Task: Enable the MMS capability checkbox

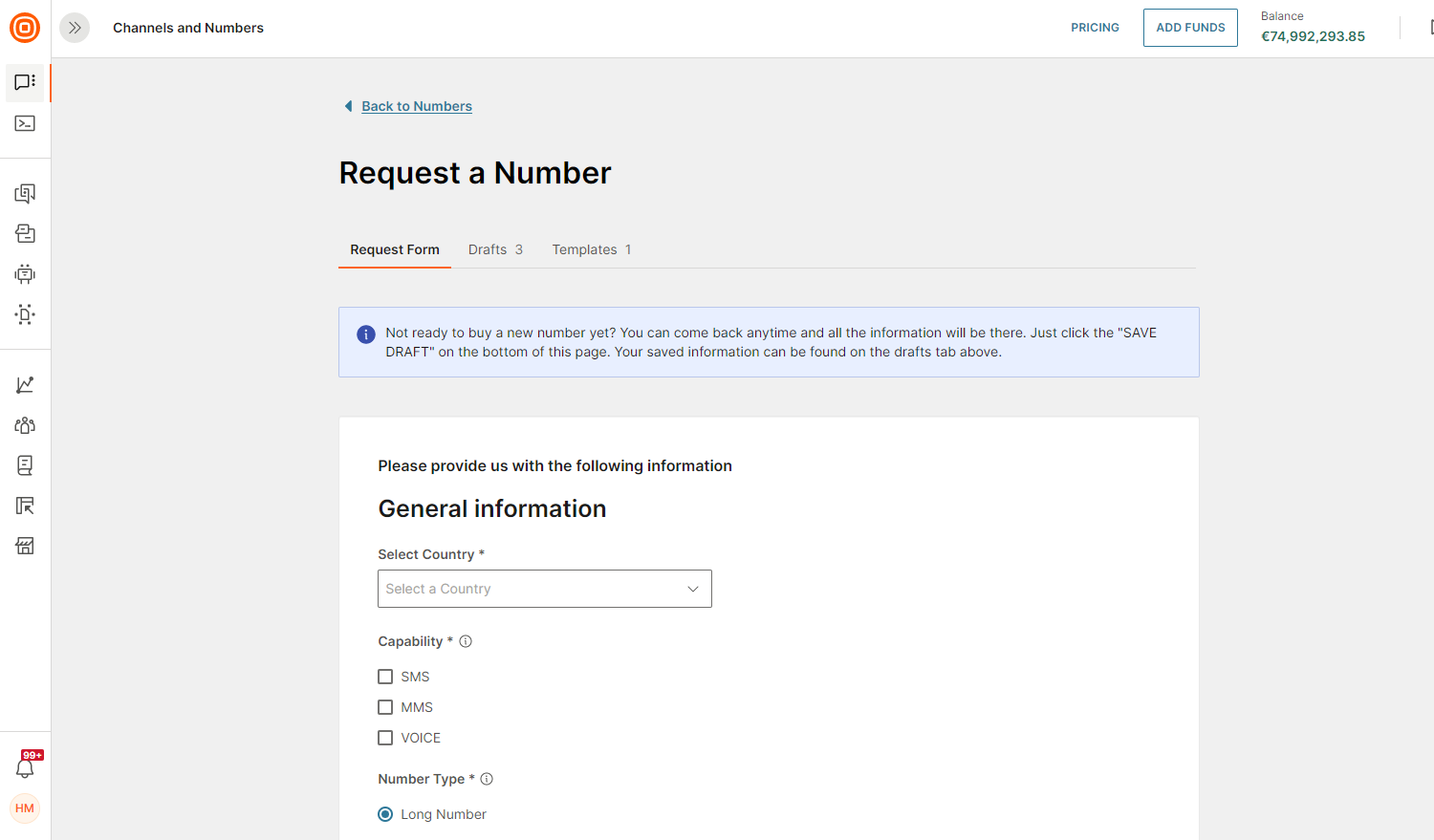Action: [x=385, y=707]
